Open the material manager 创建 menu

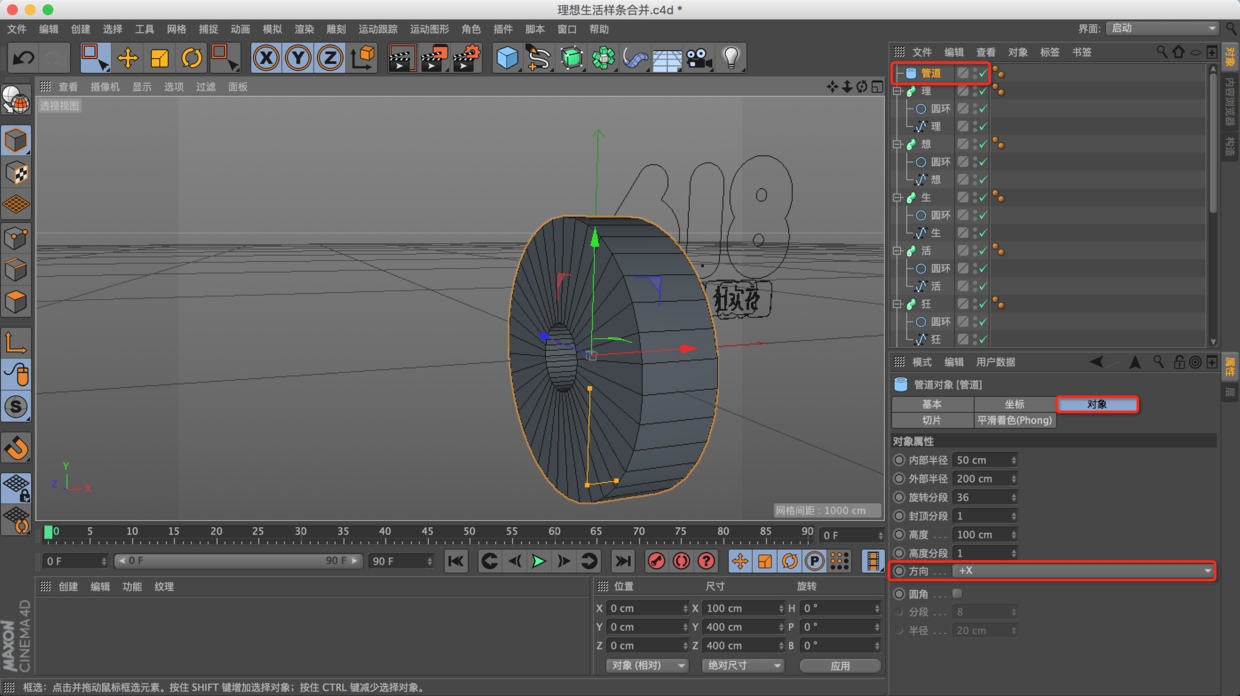coord(68,587)
